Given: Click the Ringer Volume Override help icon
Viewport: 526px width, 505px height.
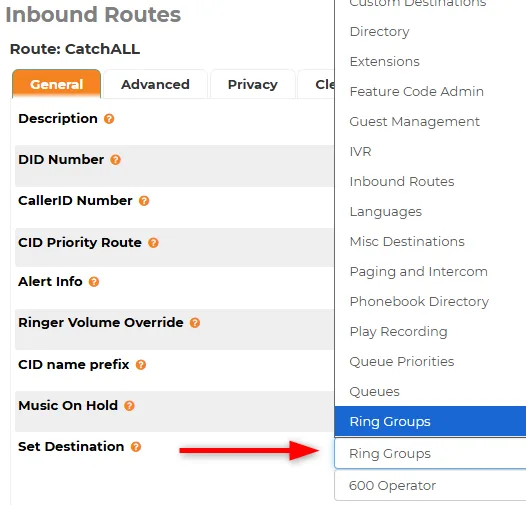Looking at the screenshot, I should 195,323.
